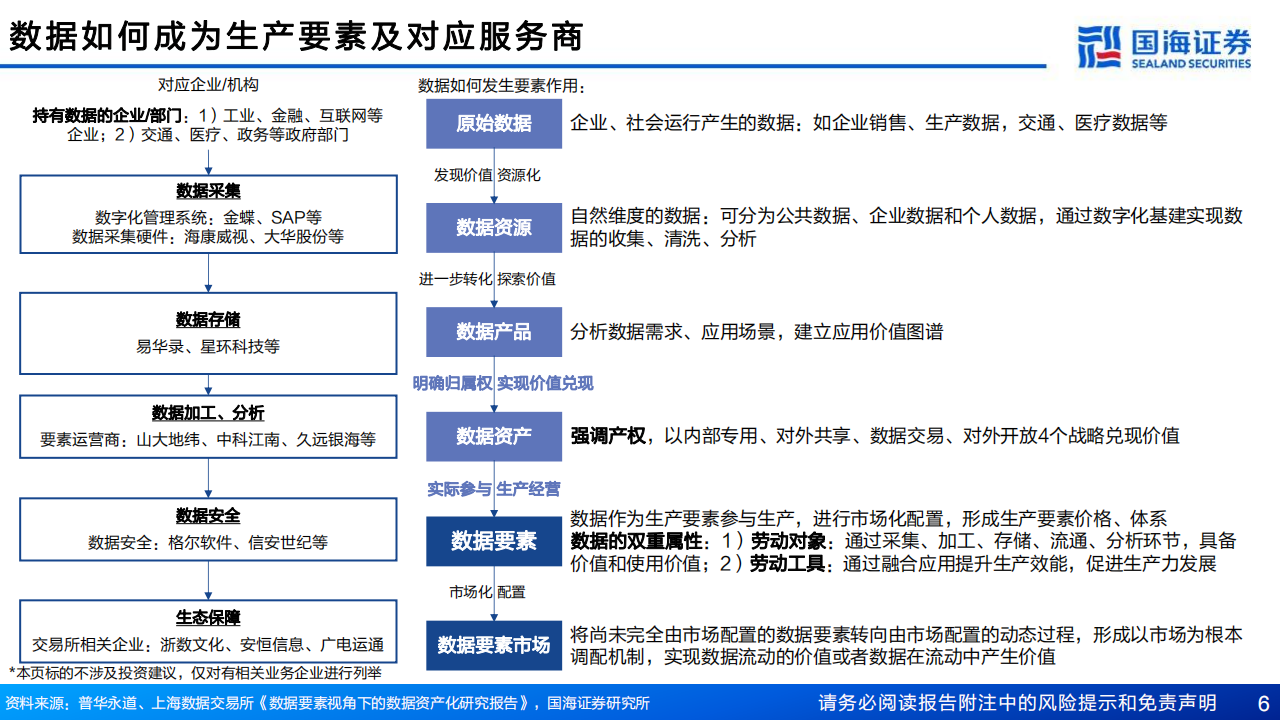
Task: Click the bold 劳动对象 text
Action: tap(789, 541)
